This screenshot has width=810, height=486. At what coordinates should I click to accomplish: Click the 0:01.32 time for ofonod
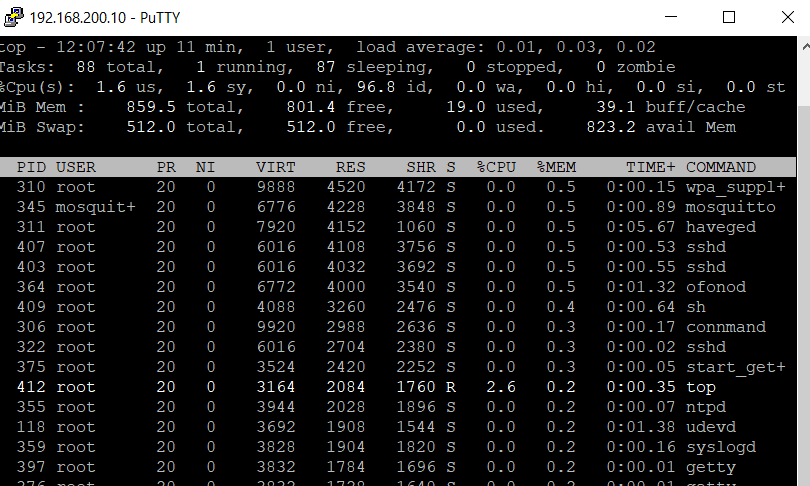point(641,287)
